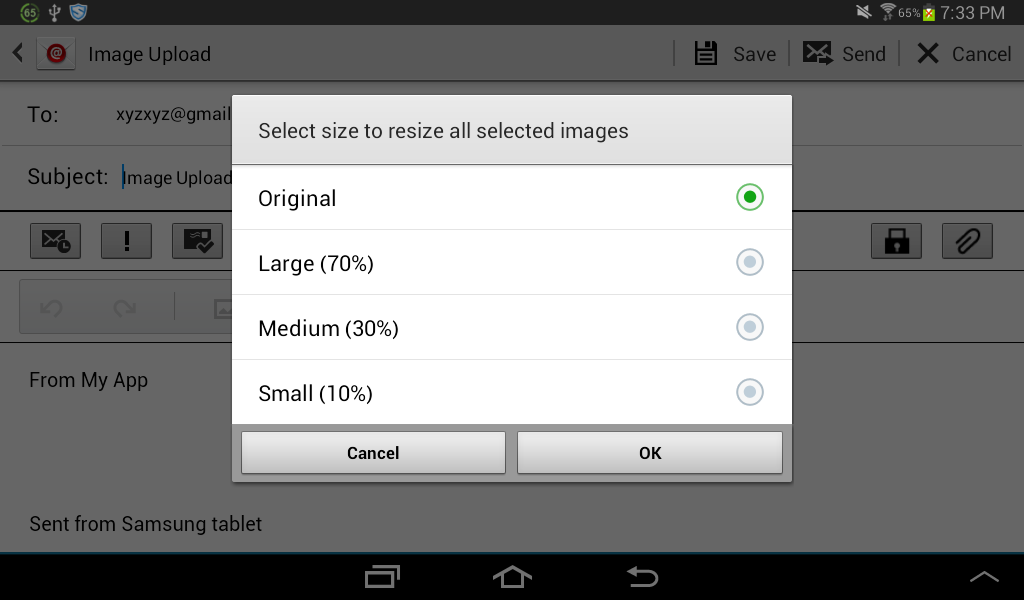Viewport: 1024px width, 600px height.
Task: Click the Save floppy disk icon
Action: tap(705, 54)
